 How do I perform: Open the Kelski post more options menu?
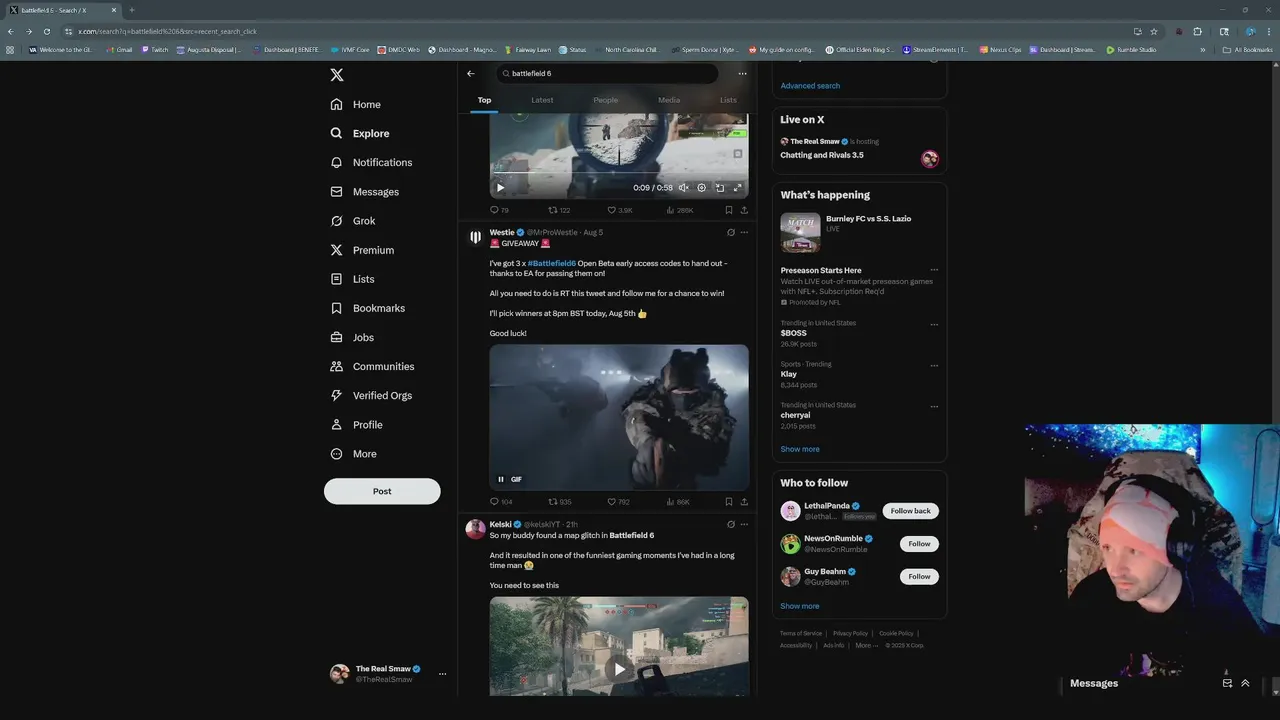(743, 524)
